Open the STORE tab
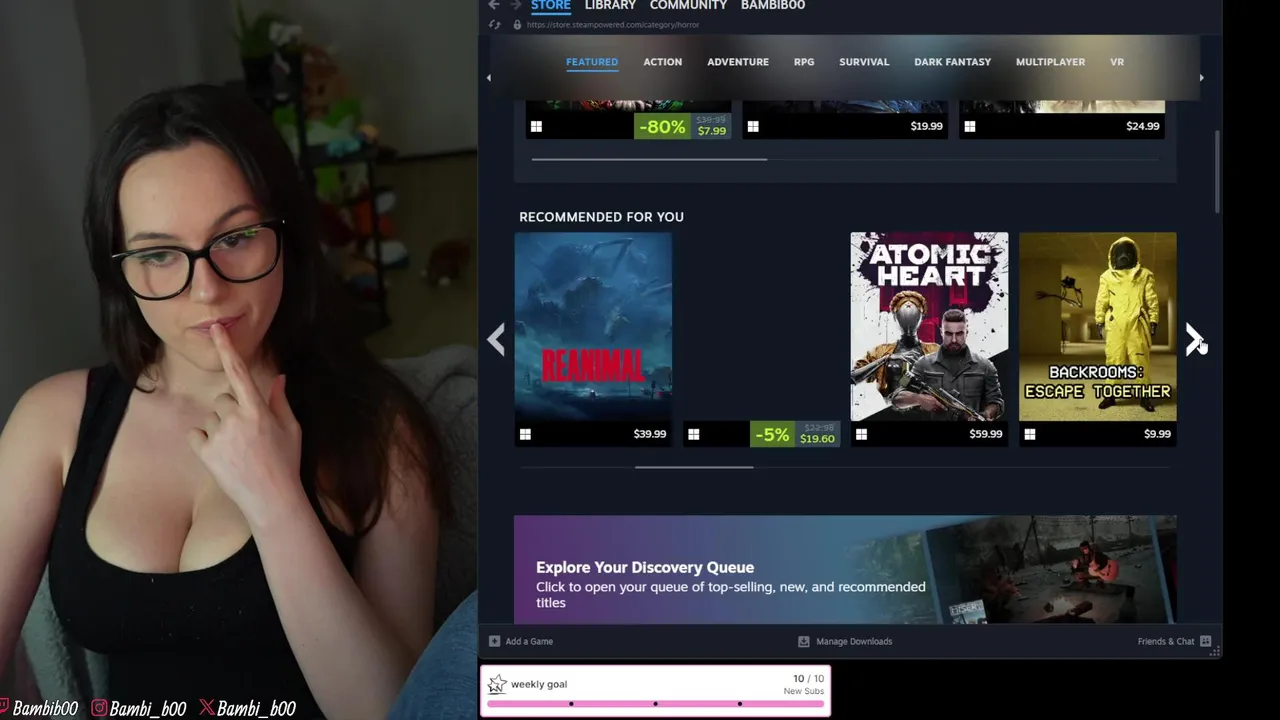The image size is (1280, 720). 550,6
